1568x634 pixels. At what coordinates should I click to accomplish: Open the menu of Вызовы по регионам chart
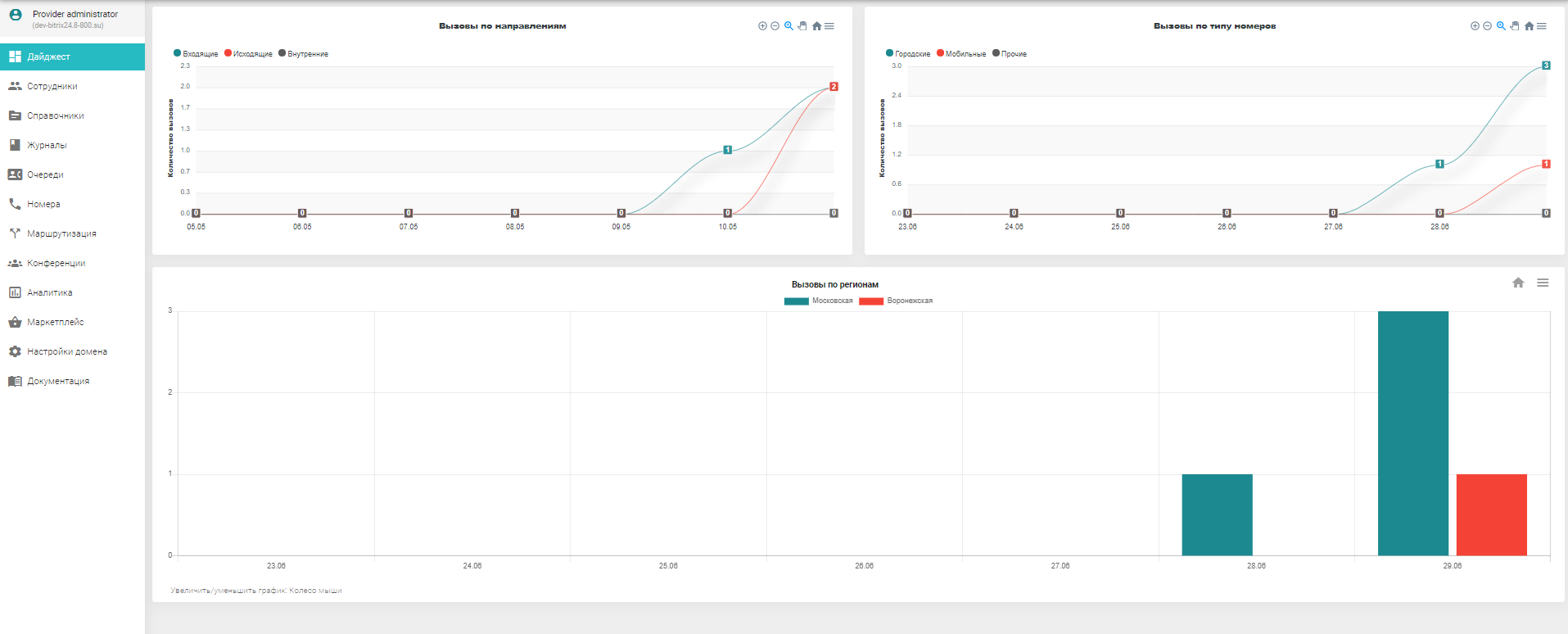coord(1543,283)
